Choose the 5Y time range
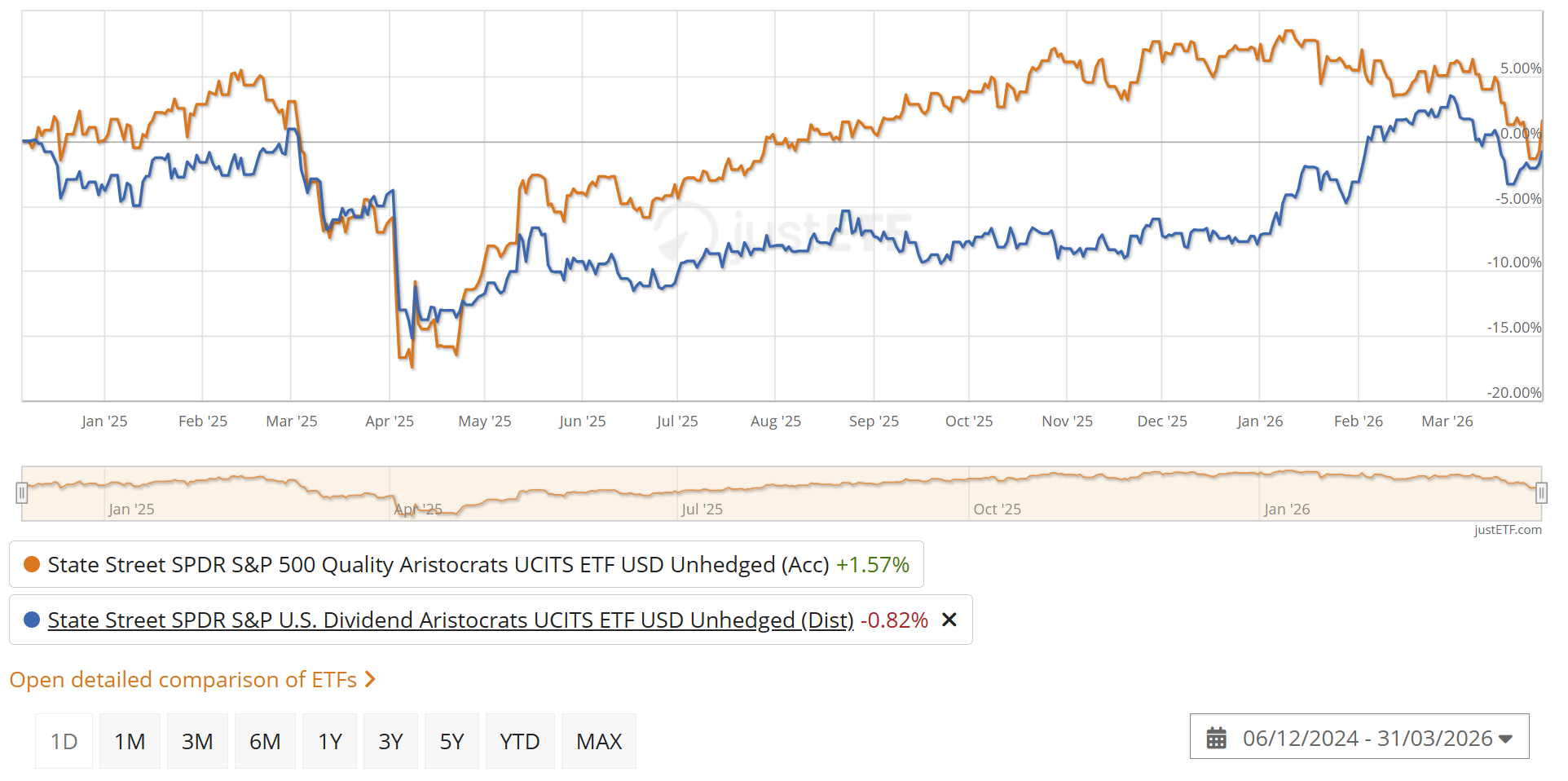The width and height of the screenshot is (1568, 781). click(x=451, y=741)
